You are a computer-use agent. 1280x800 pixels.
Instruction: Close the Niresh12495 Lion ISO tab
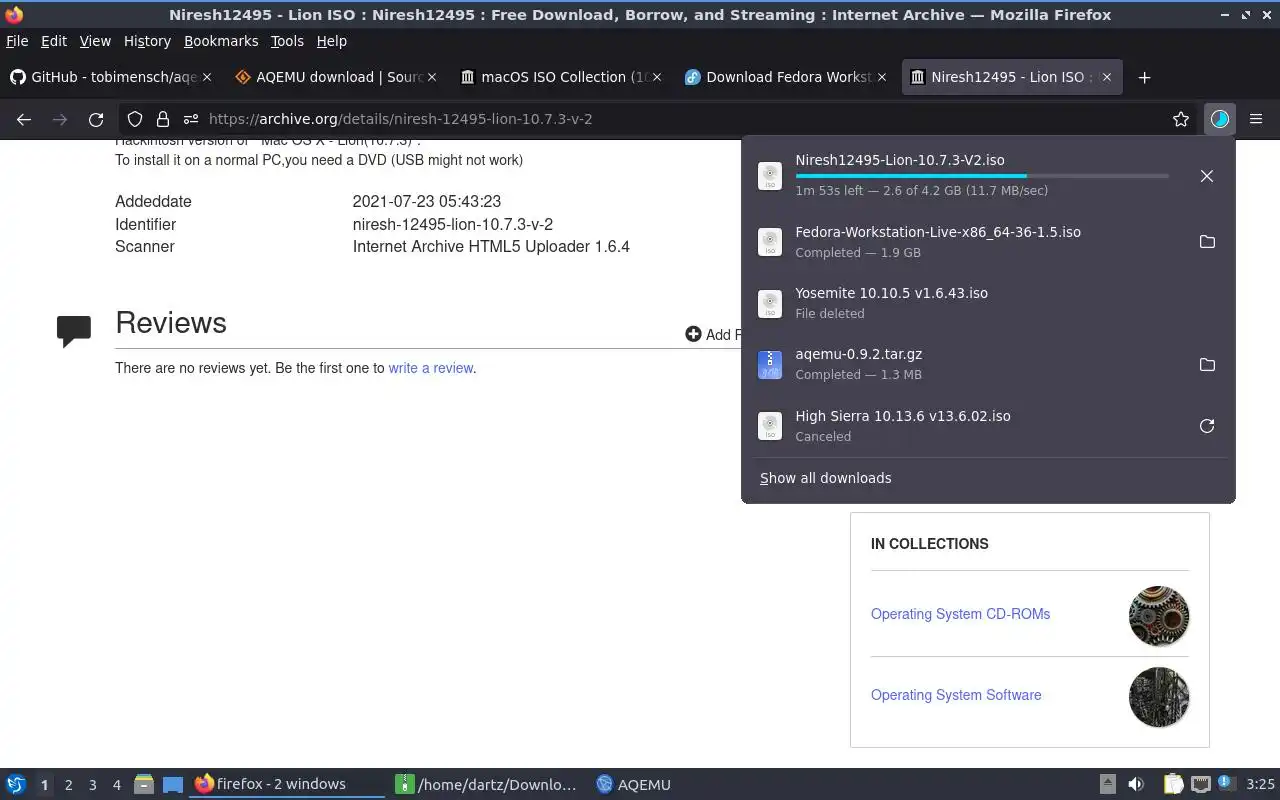click(1107, 77)
